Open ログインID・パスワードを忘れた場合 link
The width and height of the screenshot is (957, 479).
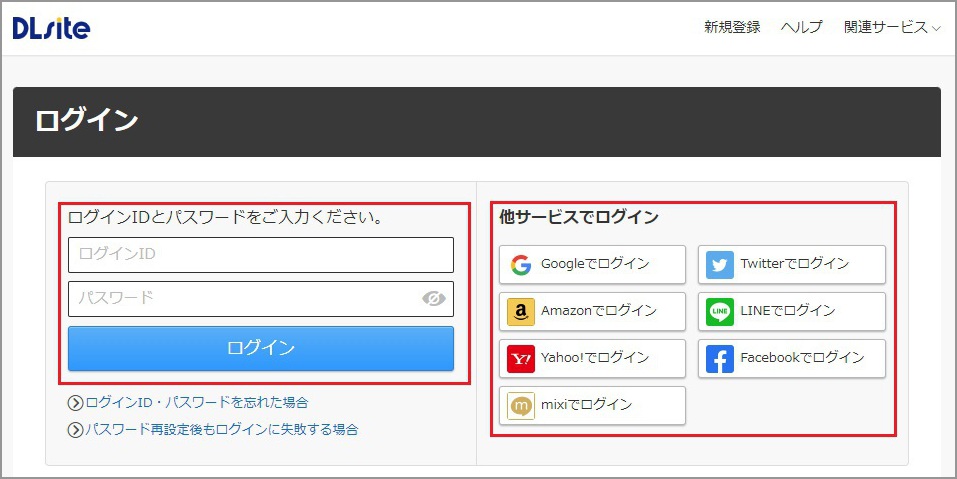(x=197, y=402)
